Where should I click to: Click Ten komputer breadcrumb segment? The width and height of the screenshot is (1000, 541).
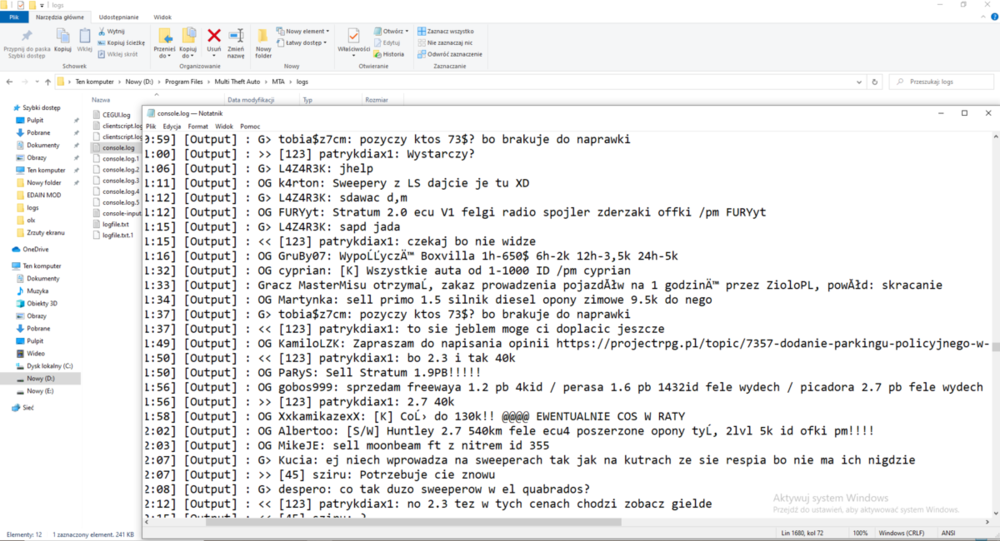point(94,82)
